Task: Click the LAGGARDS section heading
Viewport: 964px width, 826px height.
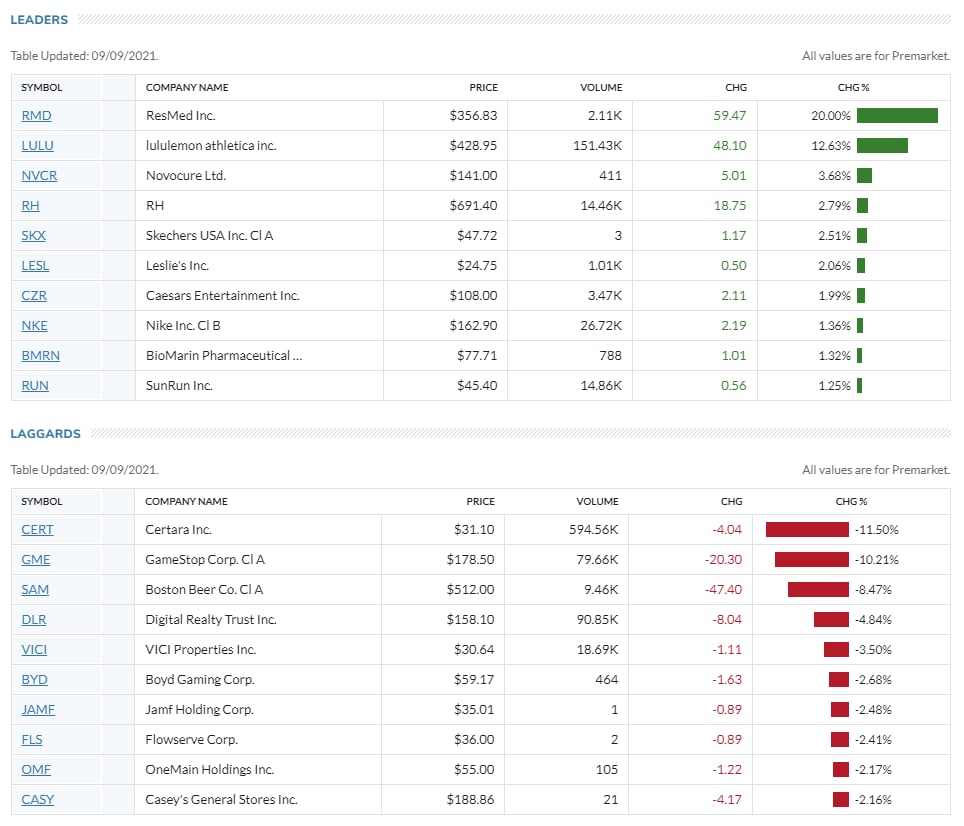Action: 45,434
